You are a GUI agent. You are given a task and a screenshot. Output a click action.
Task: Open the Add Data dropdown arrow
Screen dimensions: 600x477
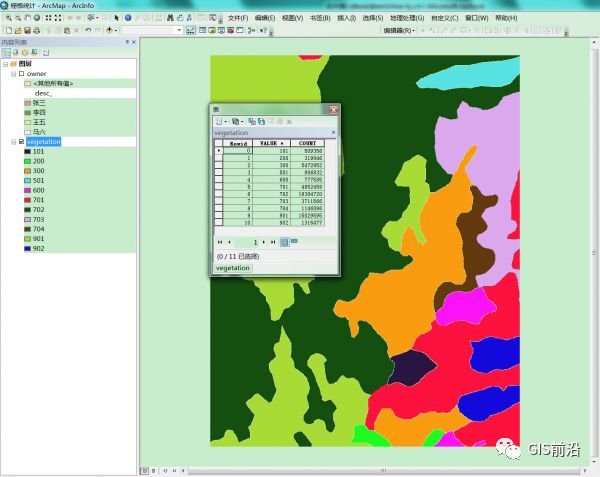click(x=116, y=30)
